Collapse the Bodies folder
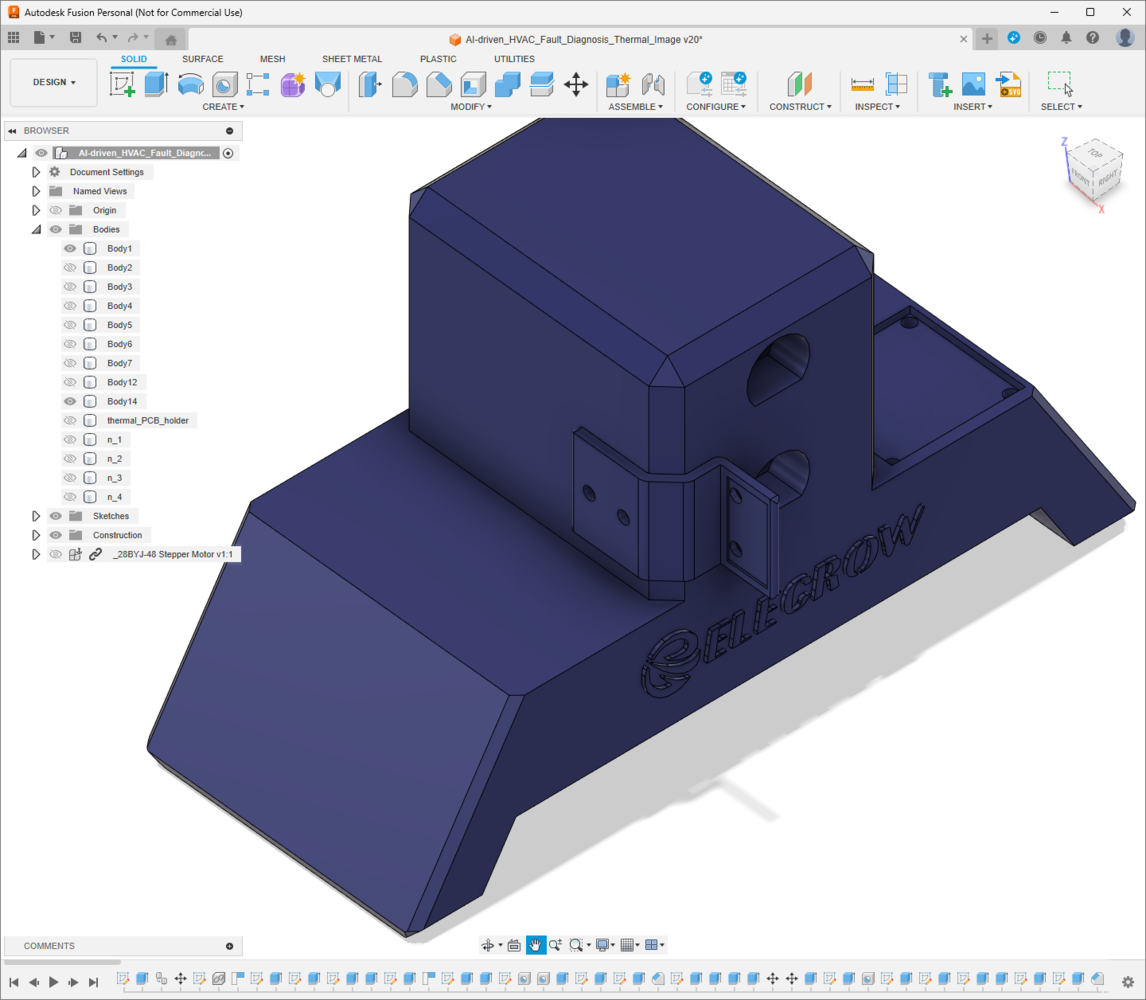 (x=36, y=230)
